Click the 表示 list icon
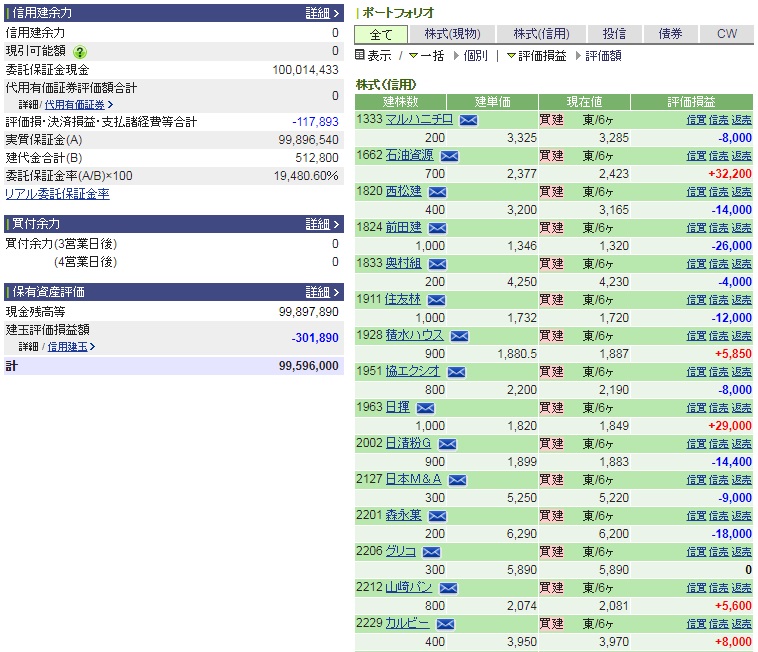The width and height of the screenshot is (758, 652). coord(359,55)
